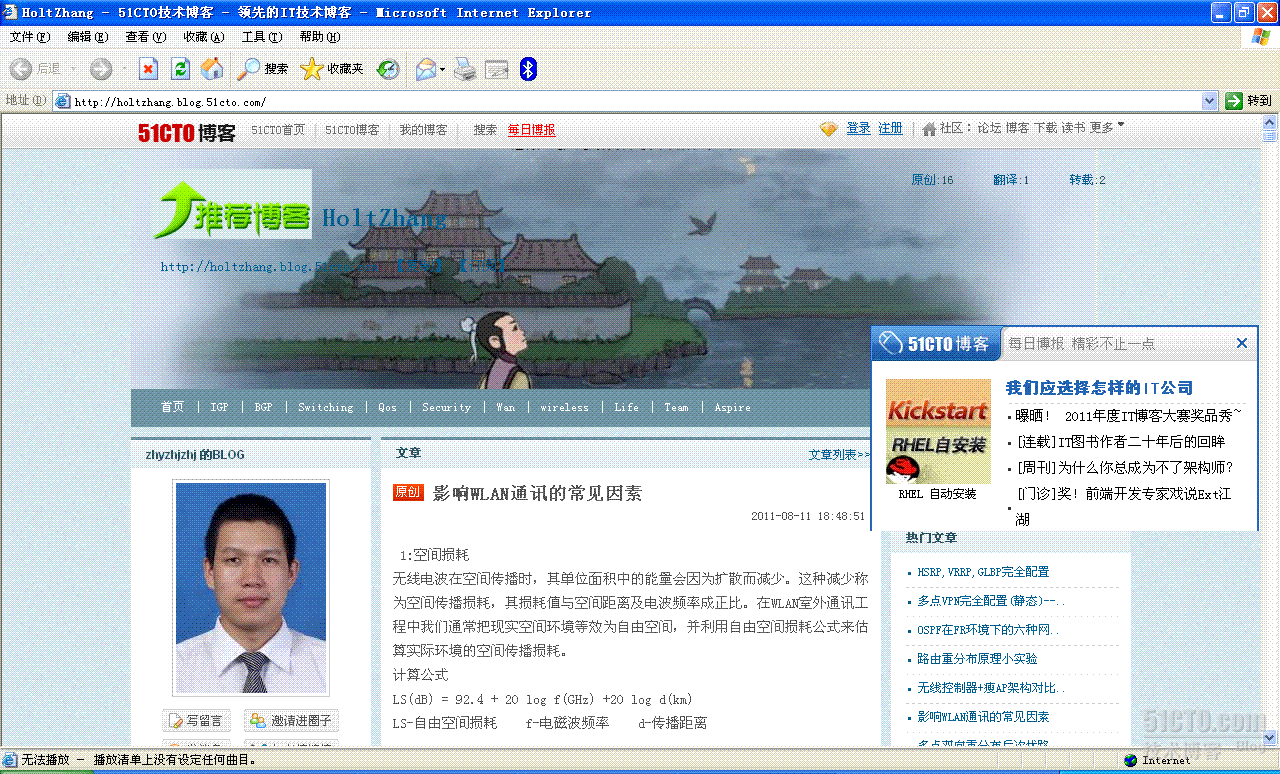Image resolution: width=1280 pixels, height=774 pixels.
Task: Stop page loading with the red X icon
Action: tap(148, 69)
